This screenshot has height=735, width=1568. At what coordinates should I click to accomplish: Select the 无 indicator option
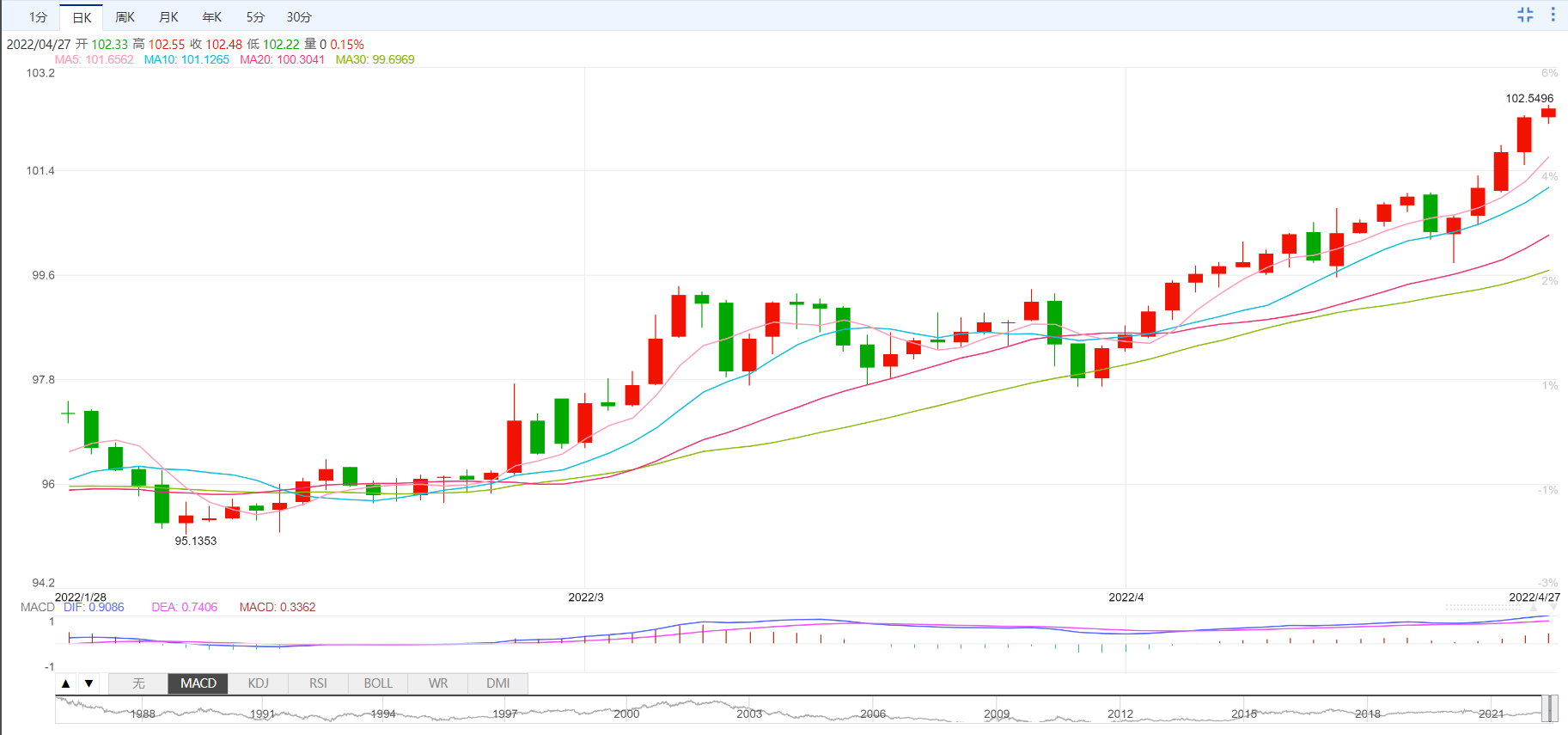(138, 683)
